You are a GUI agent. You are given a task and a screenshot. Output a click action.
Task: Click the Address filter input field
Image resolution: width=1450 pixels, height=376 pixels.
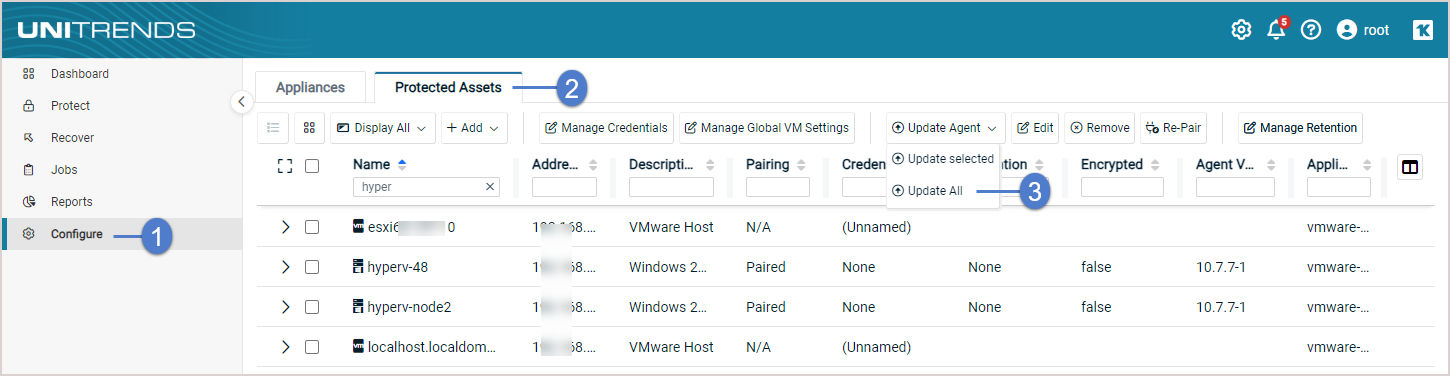pos(564,187)
